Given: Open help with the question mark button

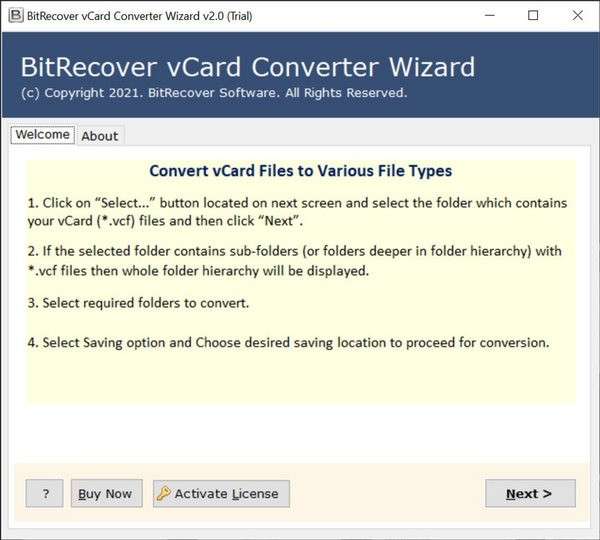Looking at the screenshot, I should coord(45,493).
